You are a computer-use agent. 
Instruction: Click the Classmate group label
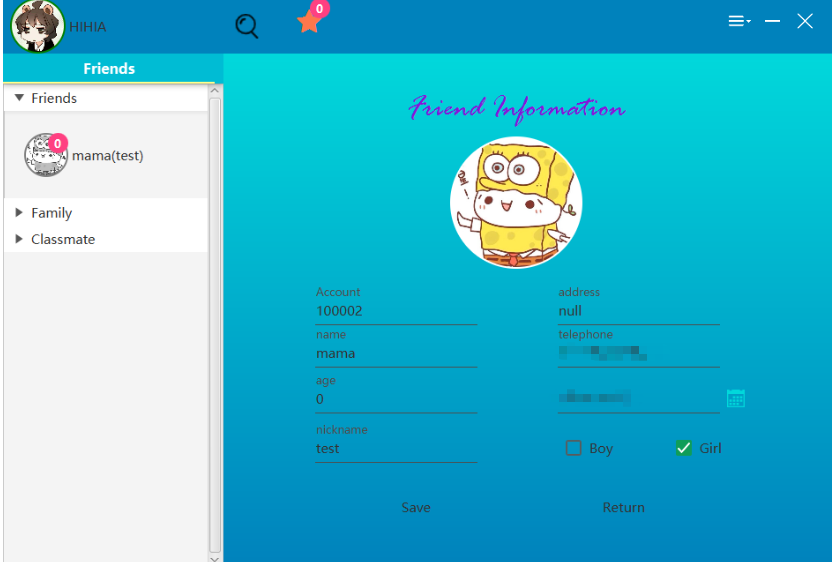[63, 239]
